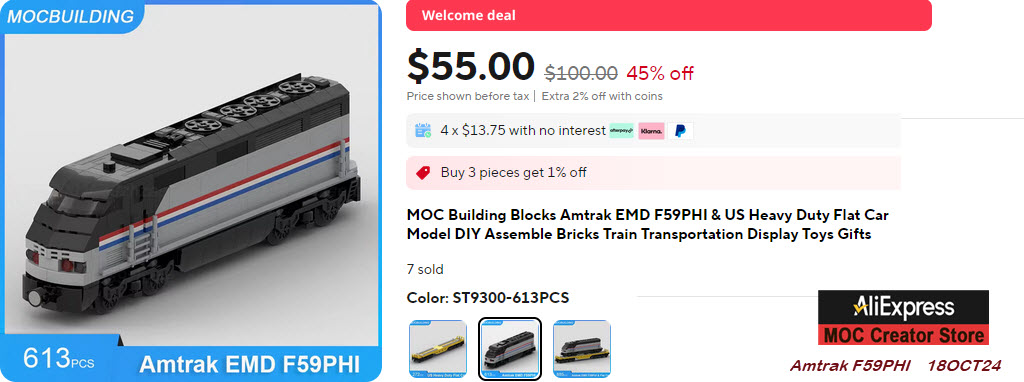
Task: Click the MOC Creator Store label
Action: coord(903,336)
